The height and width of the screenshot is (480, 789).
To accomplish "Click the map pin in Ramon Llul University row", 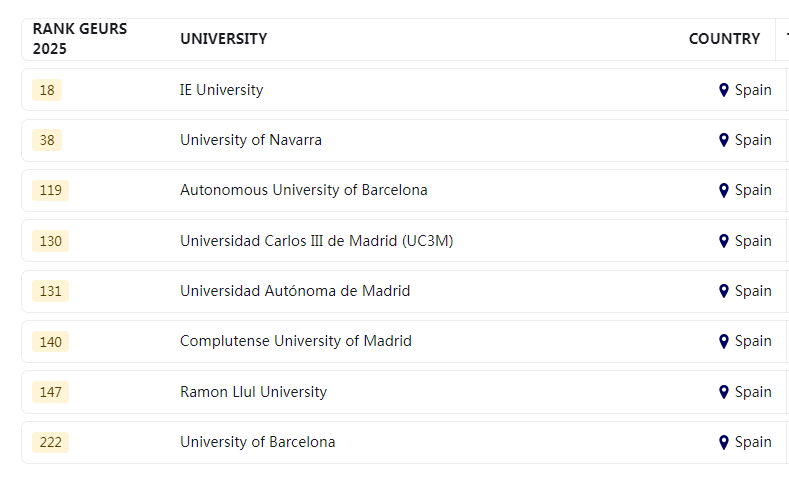I will click(x=724, y=392).
